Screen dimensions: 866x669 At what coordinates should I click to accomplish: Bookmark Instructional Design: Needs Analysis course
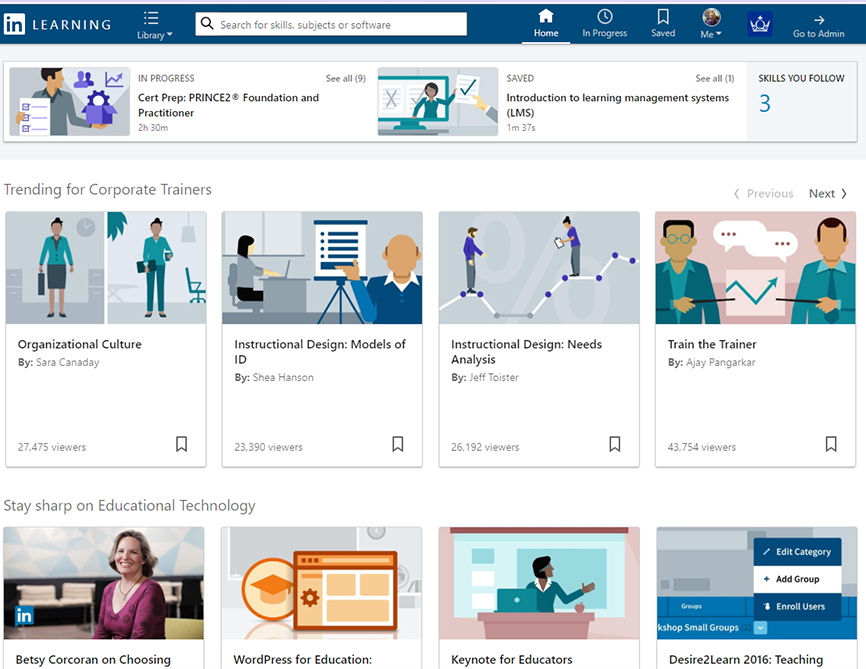coord(615,444)
